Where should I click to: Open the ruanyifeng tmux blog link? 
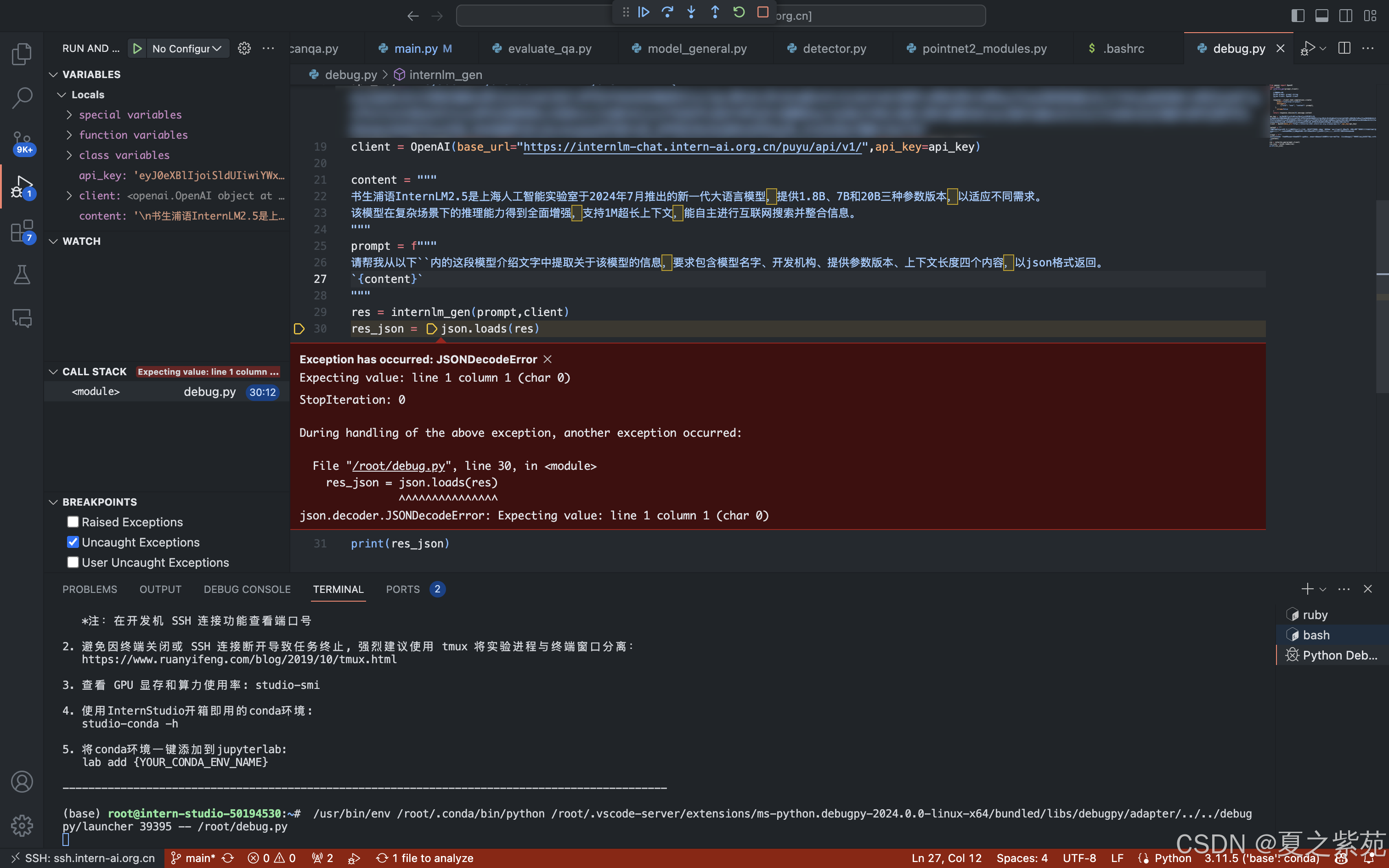(x=239, y=659)
